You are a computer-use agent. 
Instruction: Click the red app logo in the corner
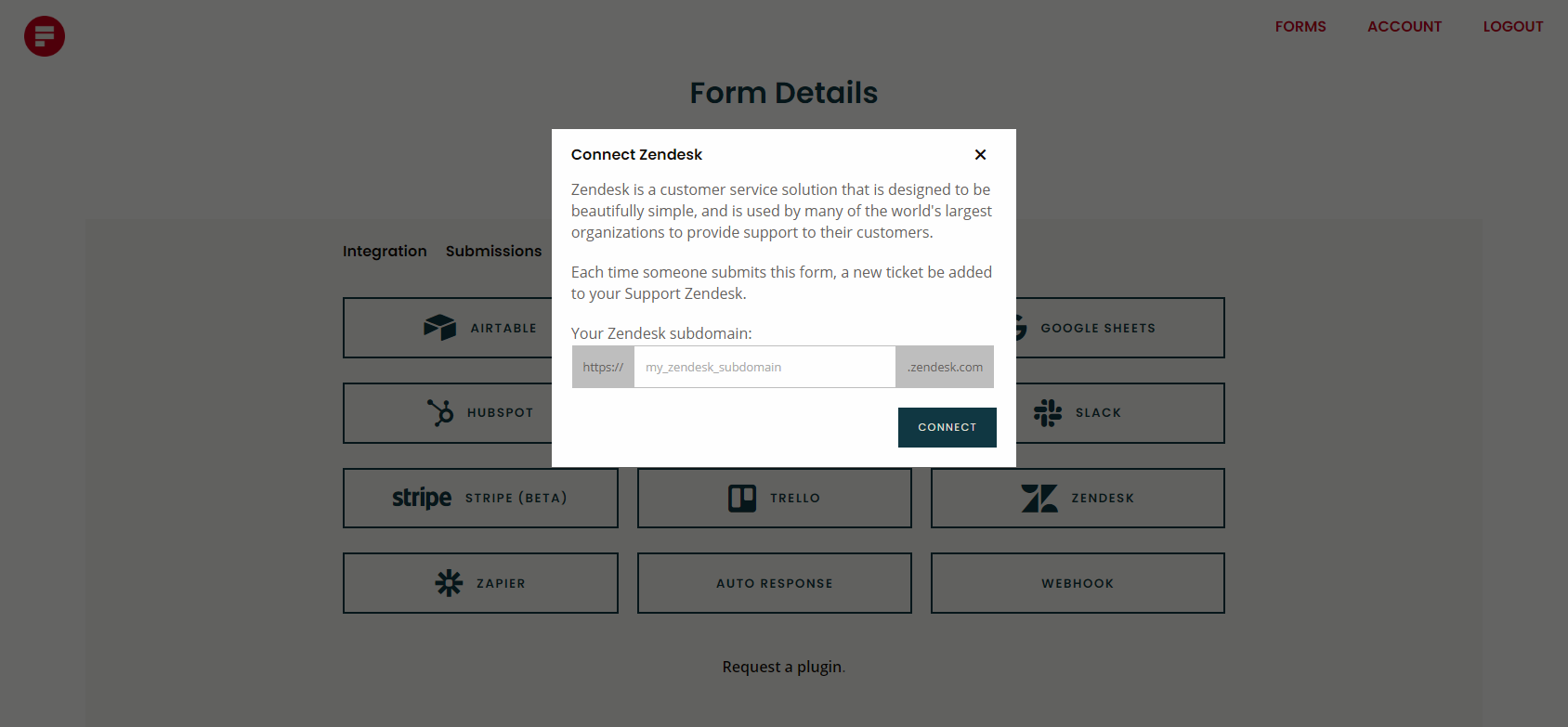pyautogui.click(x=44, y=36)
